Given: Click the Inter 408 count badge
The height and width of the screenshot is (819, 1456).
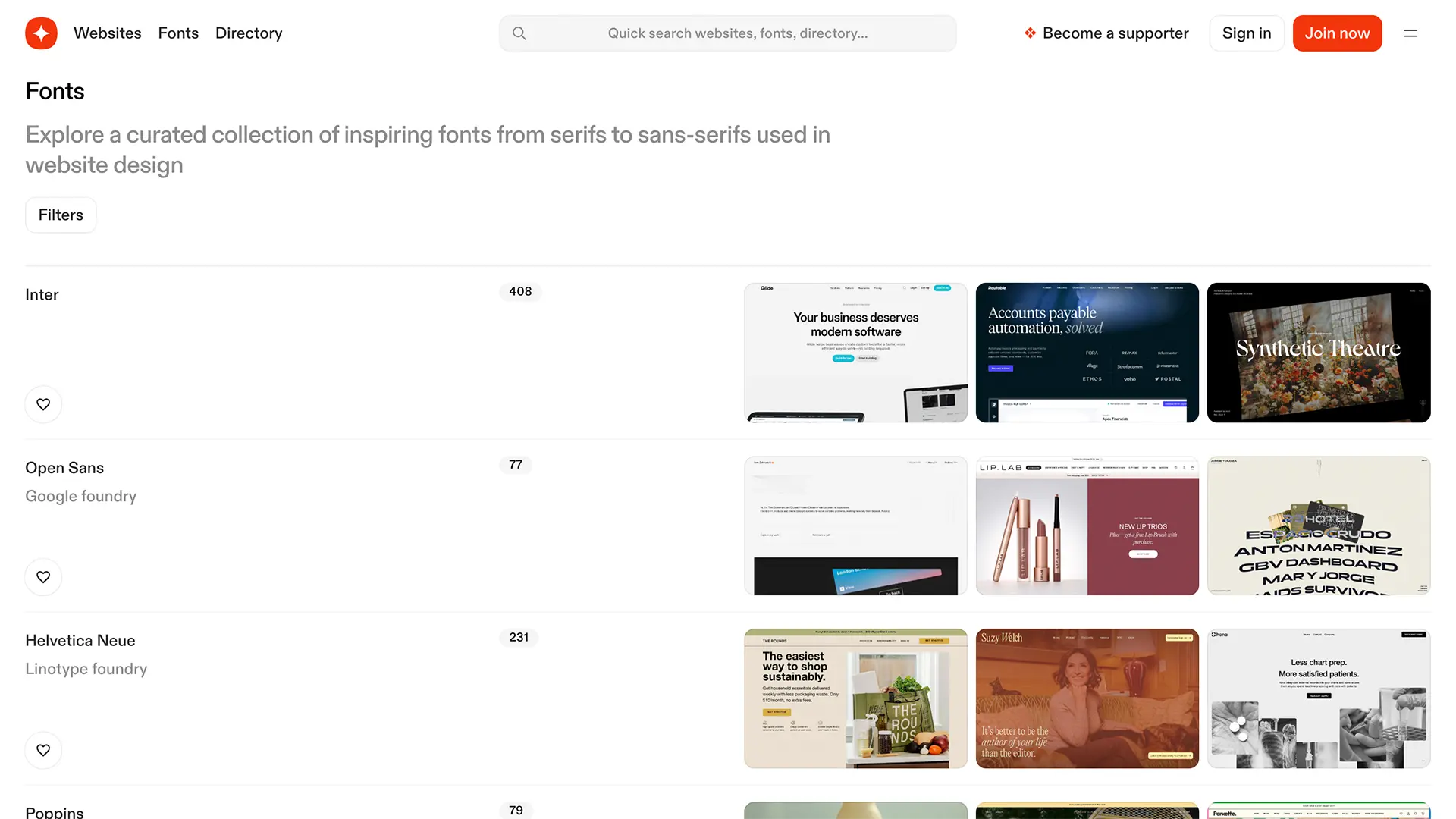Looking at the screenshot, I should [x=520, y=292].
